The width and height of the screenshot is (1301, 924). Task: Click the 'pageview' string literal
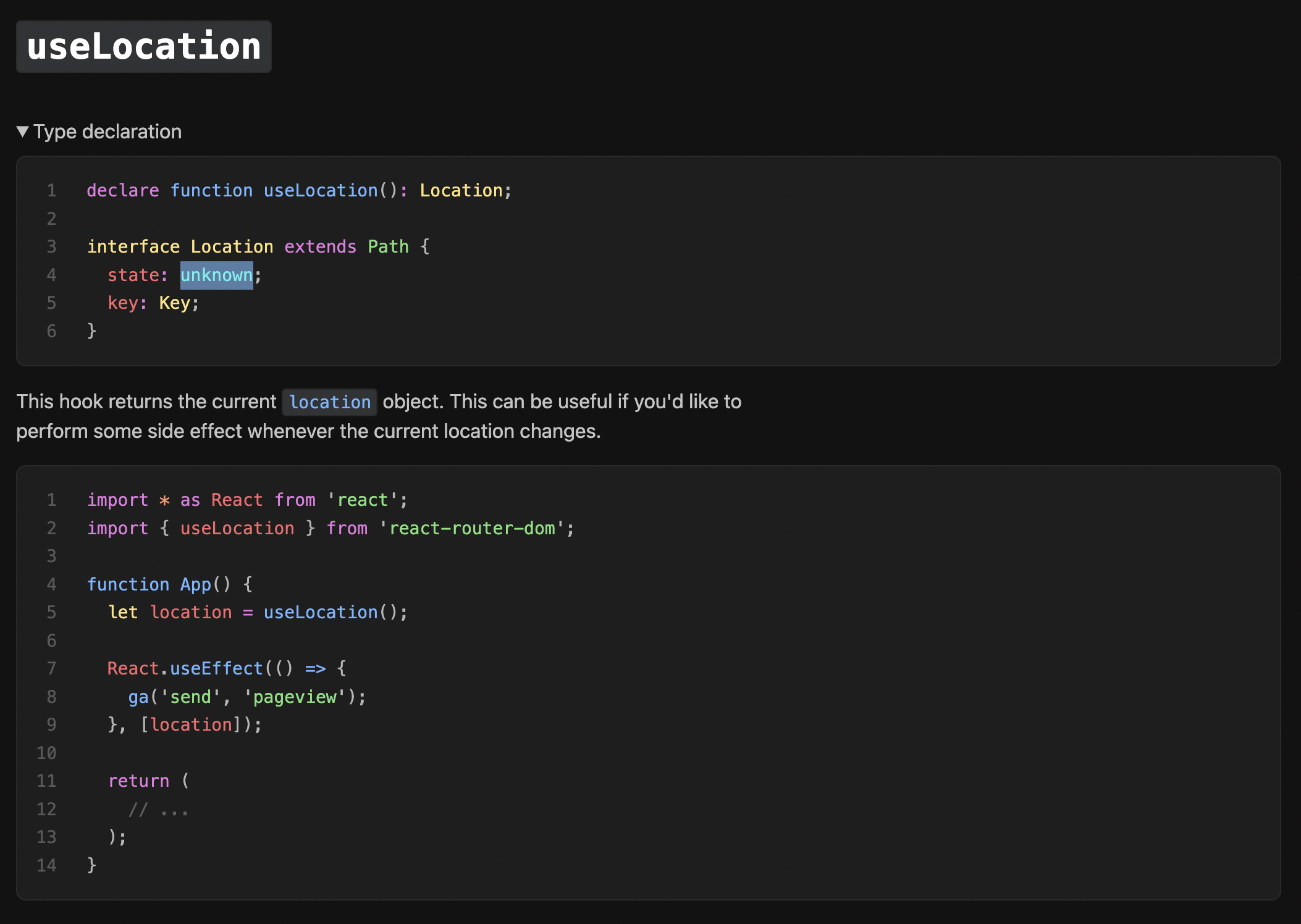pyautogui.click(x=295, y=697)
